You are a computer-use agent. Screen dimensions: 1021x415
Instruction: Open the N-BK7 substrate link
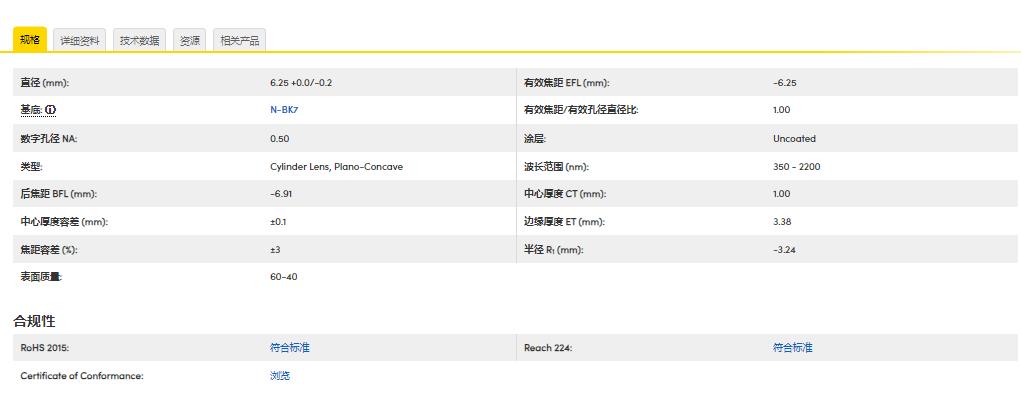(x=284, y=110)
